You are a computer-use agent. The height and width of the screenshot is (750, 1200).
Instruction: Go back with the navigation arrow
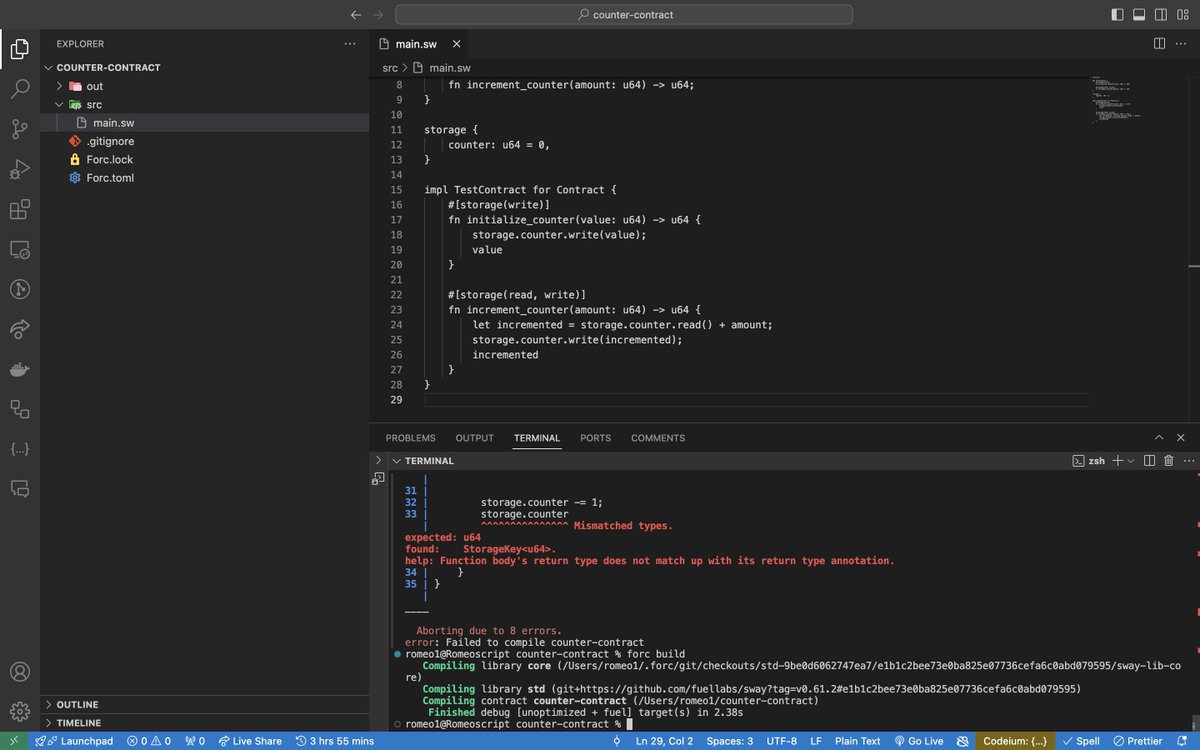(x=356, y=15)
